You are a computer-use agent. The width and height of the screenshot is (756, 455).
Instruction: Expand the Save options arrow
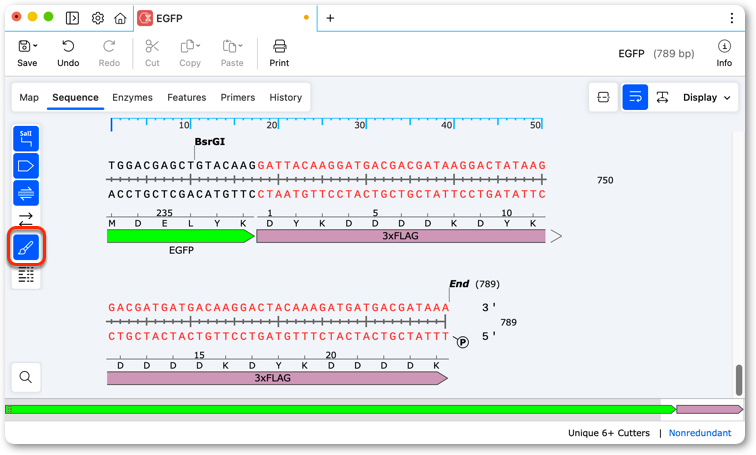(35, 46)
